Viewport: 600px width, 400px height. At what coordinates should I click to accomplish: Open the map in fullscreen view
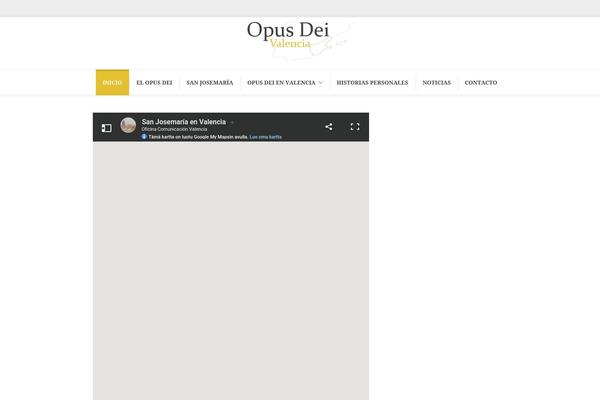[355, 127]
